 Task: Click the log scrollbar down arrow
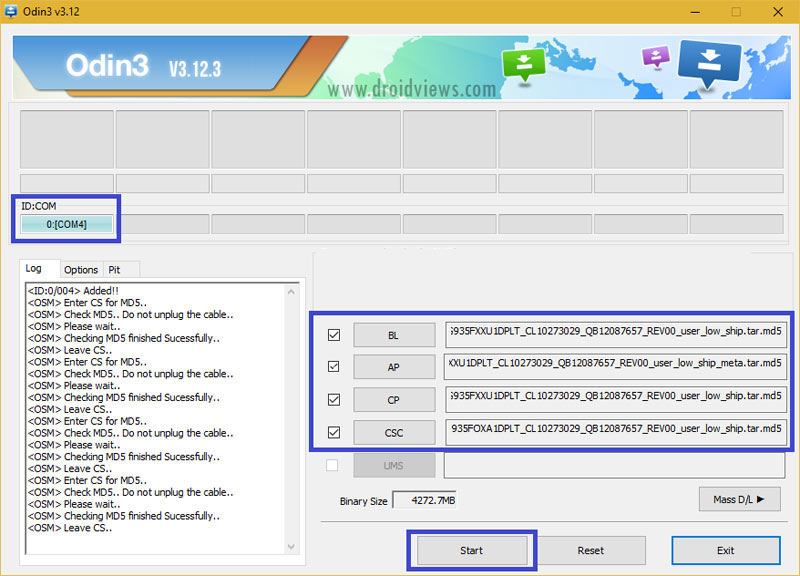[x=291, y=546]
